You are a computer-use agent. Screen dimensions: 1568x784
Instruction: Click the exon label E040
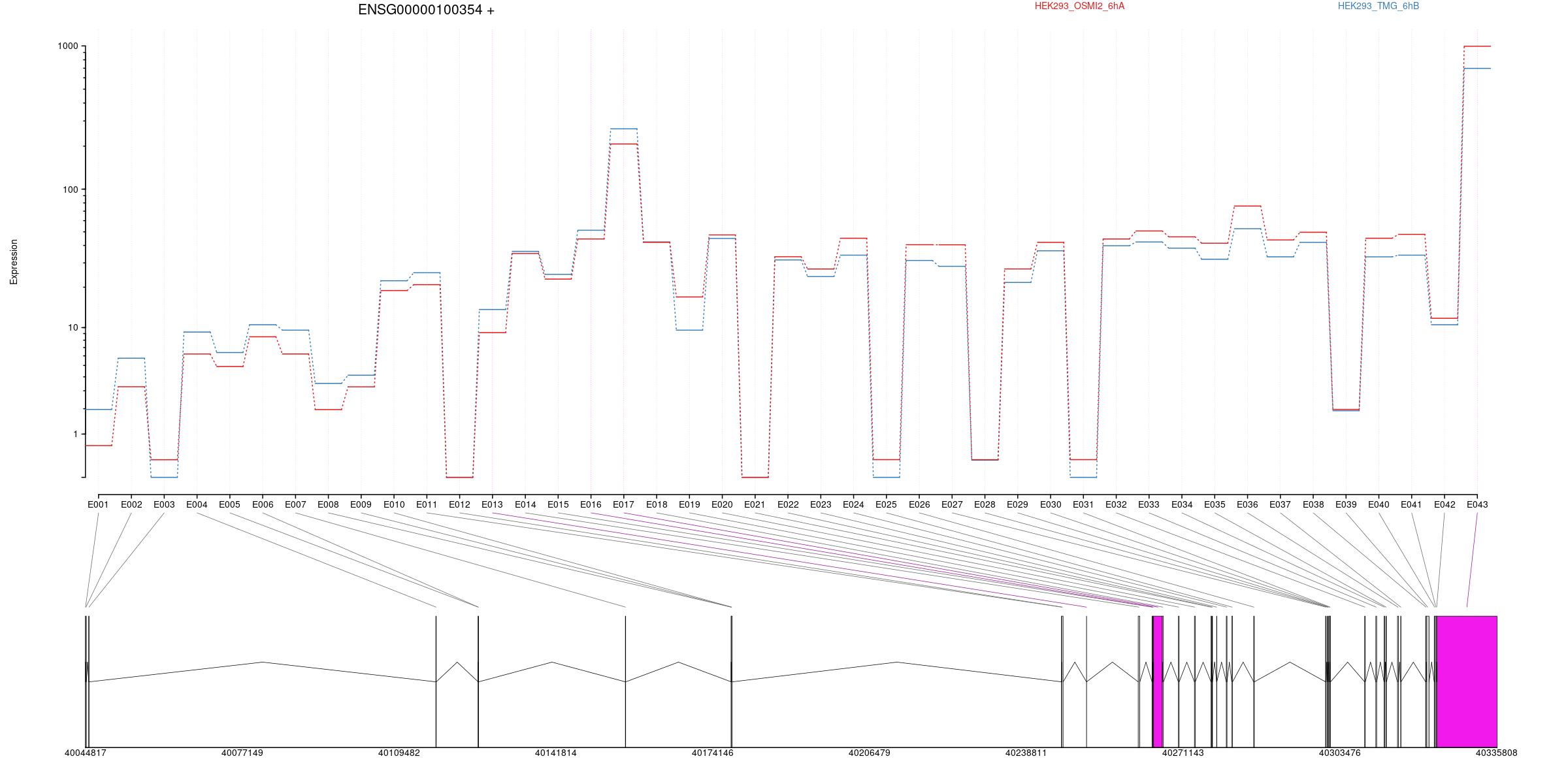[x=1379, y=504]
